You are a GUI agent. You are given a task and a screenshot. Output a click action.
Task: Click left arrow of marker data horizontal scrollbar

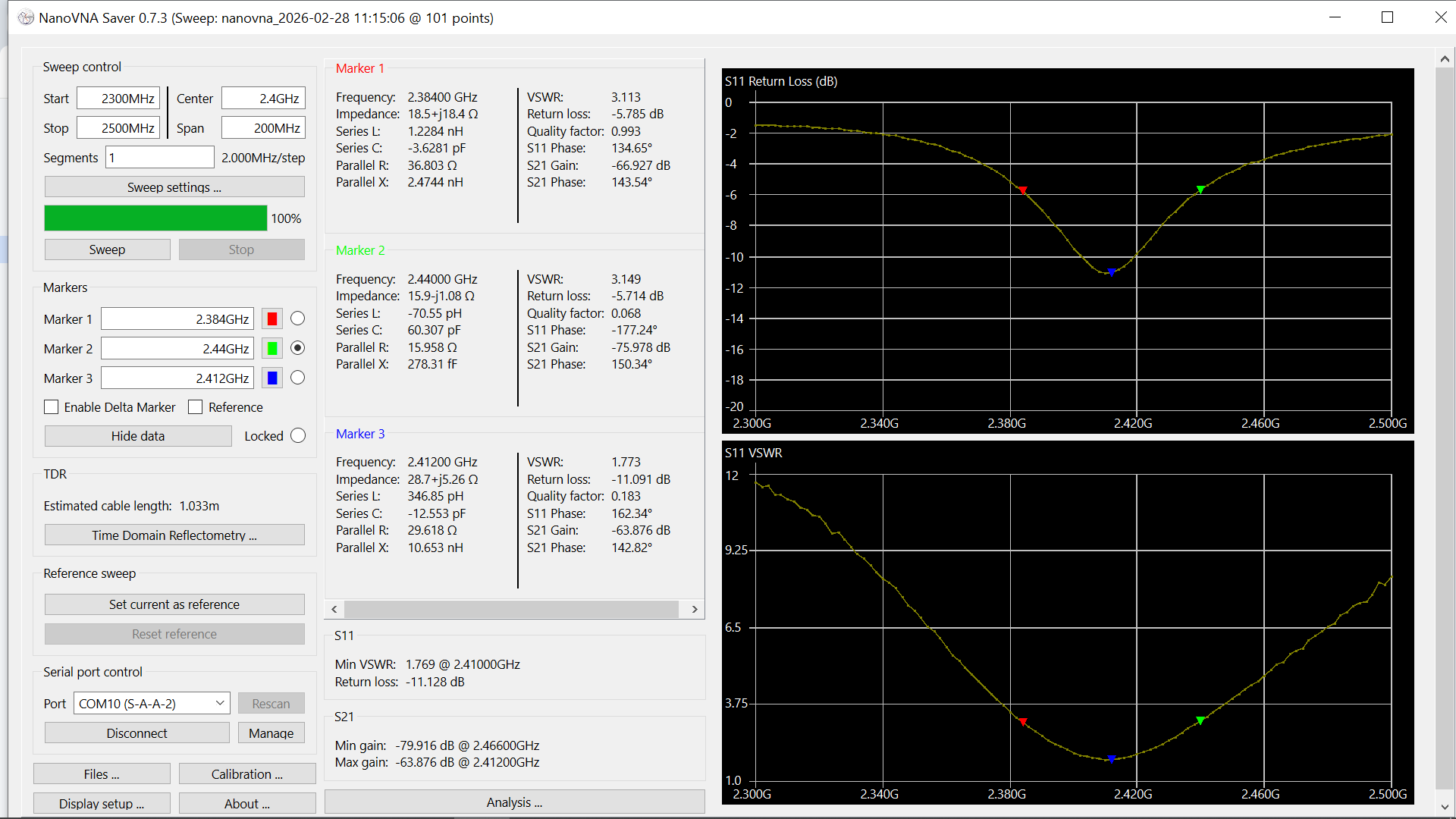tap(334, 610)
